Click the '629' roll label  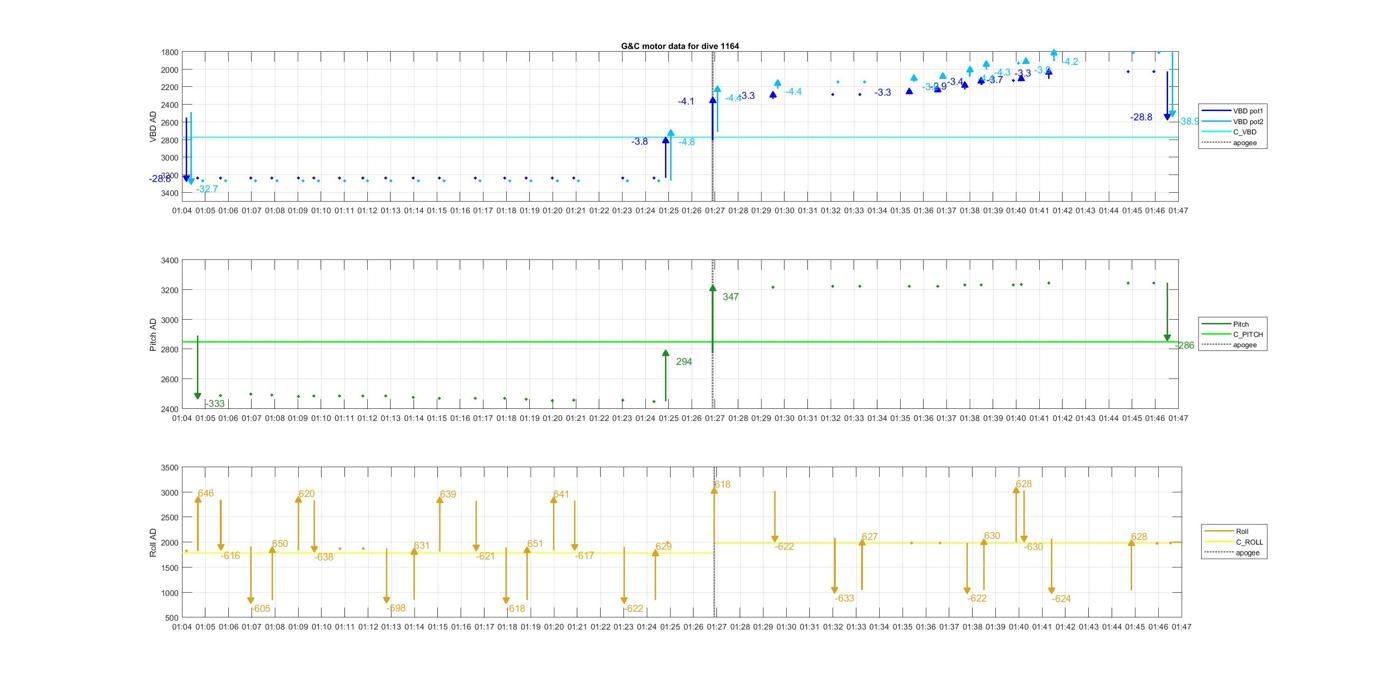coord(664,547)
